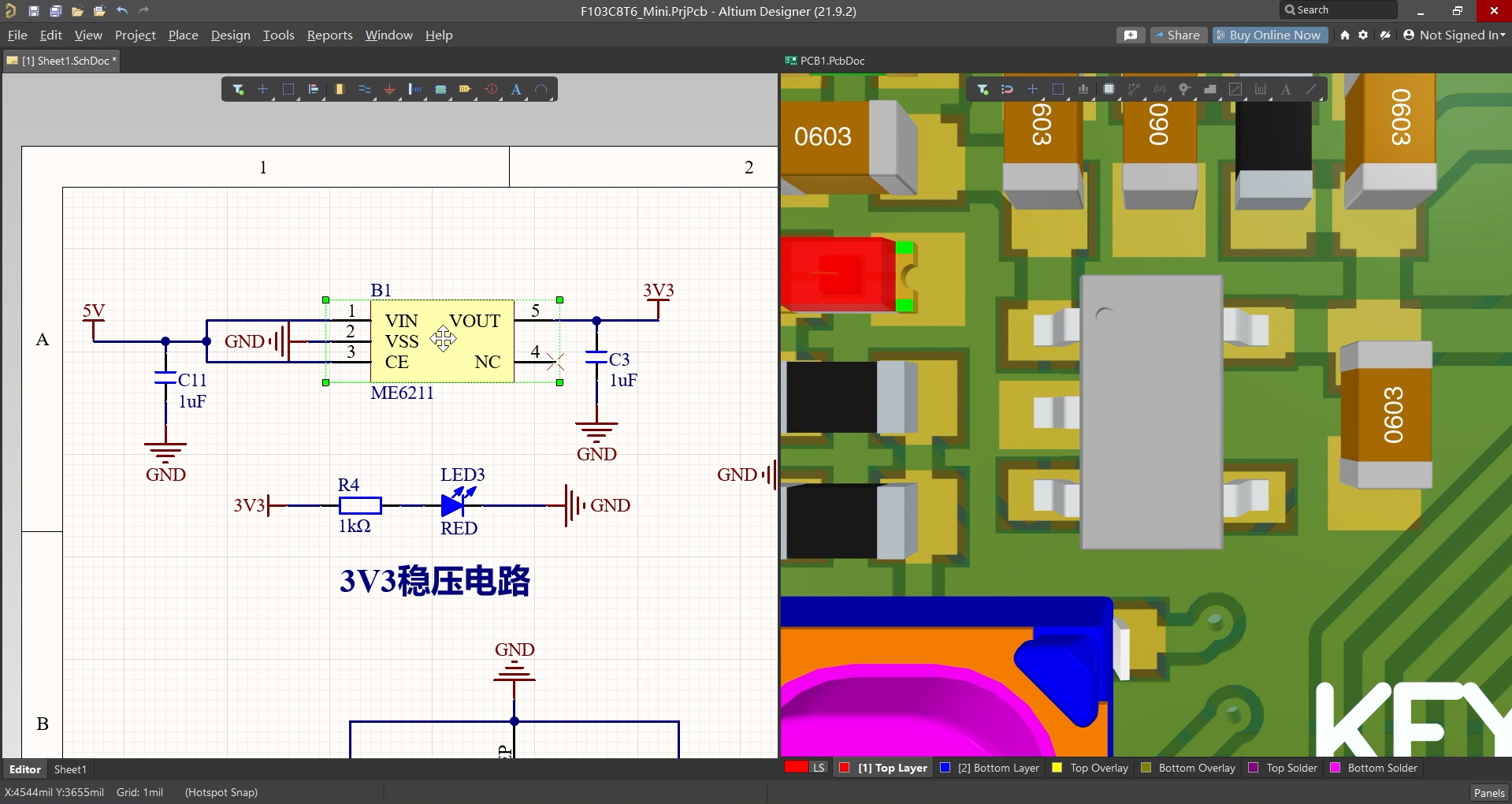Choose the Place Wire tool
Viewport: 1512px width, 804px height.
pyautogui.click(x=365, y=89)
